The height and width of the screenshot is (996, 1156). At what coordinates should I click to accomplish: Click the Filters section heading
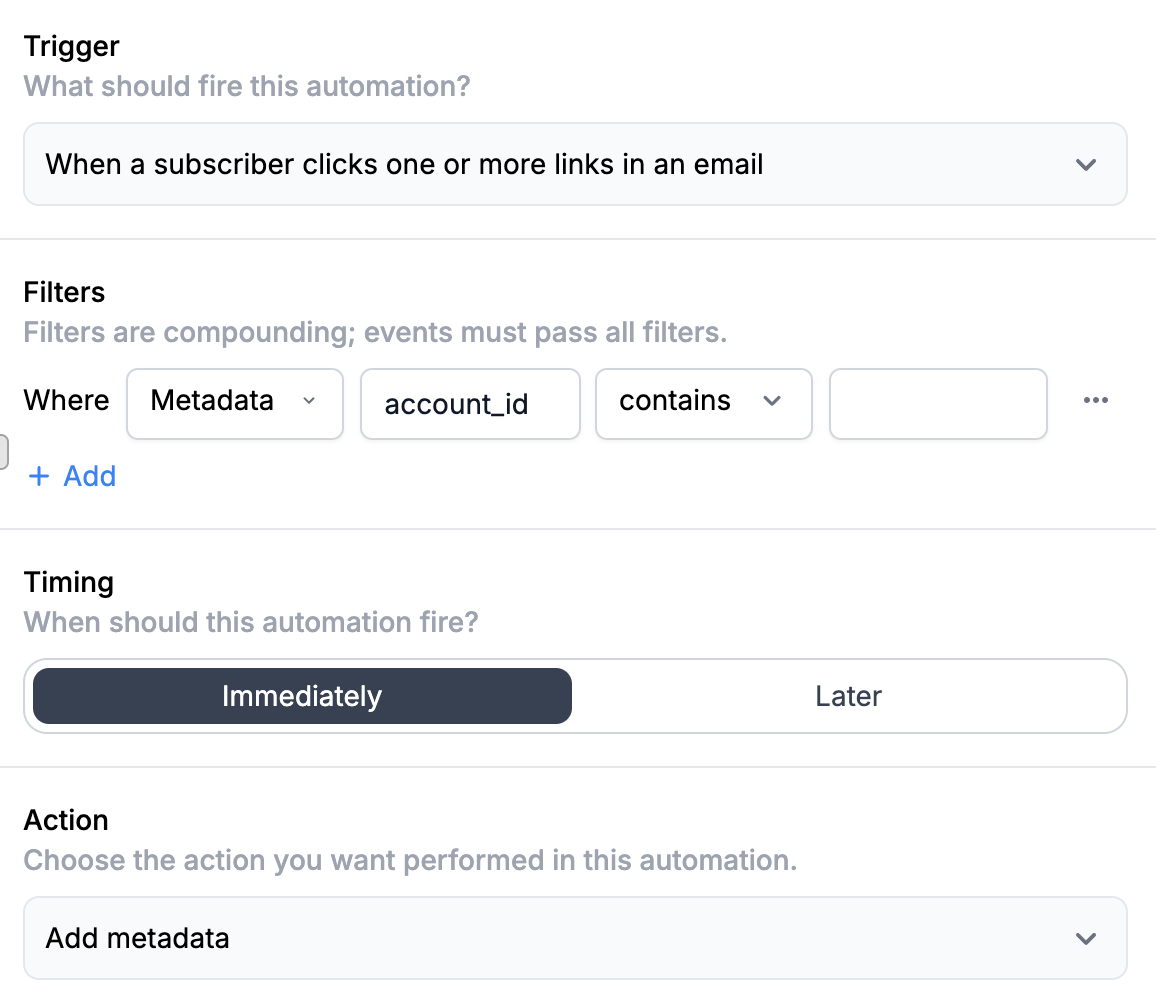[64, 292]
